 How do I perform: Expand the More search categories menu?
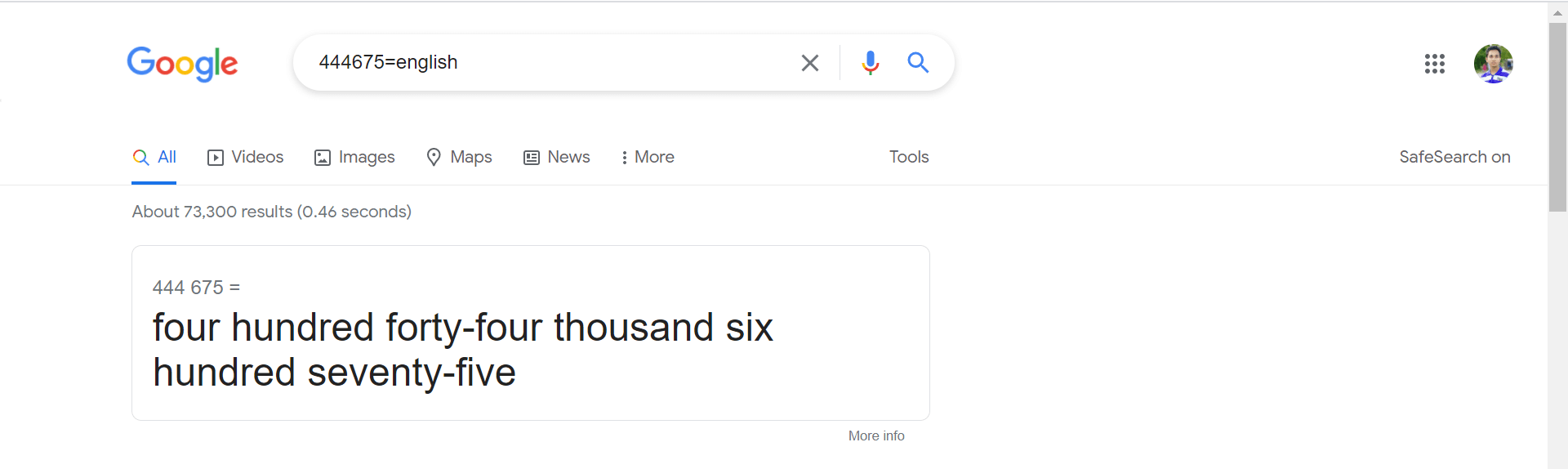(x=648, y=157)
